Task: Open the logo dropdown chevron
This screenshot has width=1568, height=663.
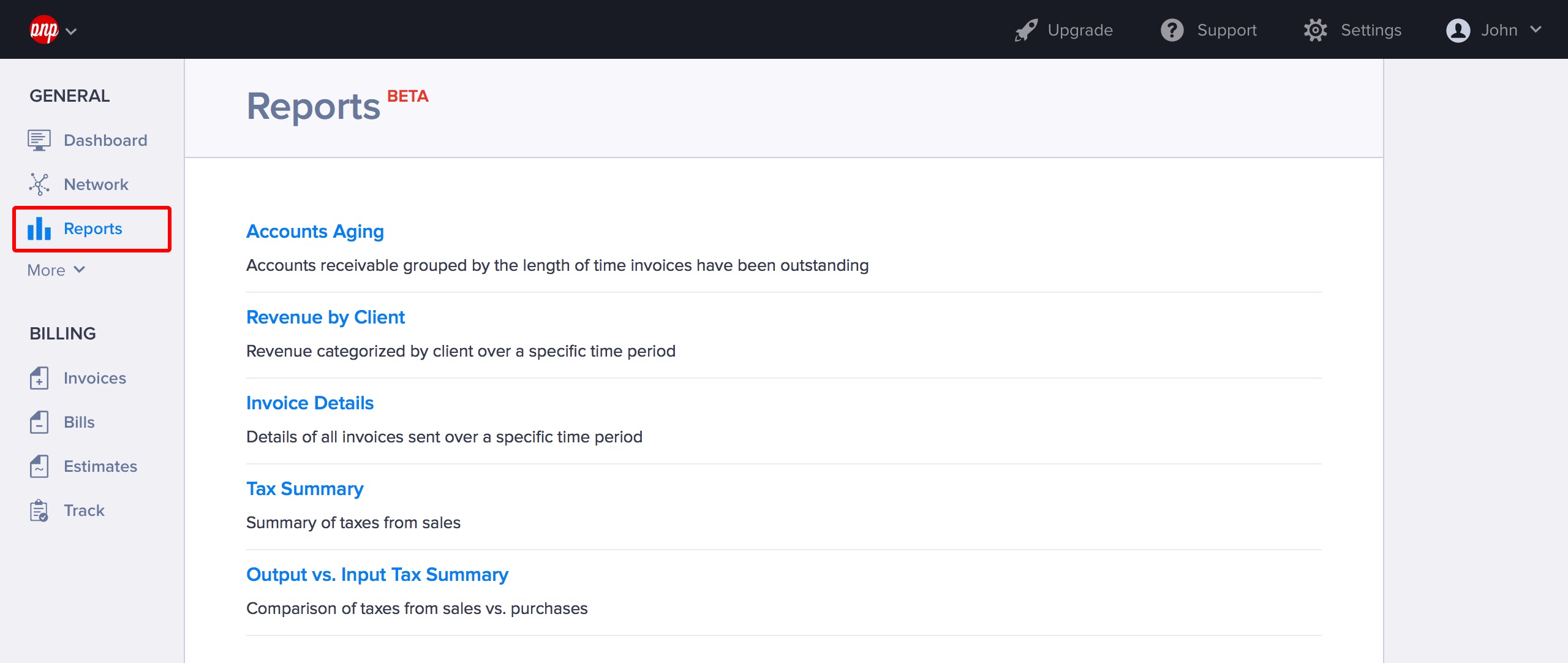Action: click(x=71, y=31)
